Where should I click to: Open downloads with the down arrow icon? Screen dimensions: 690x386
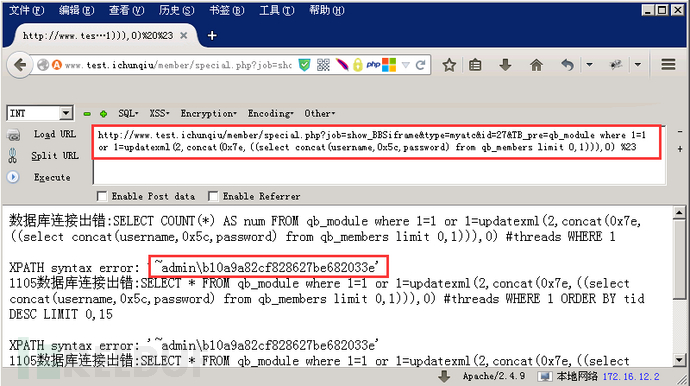pyautogui.click(x=505, y=65)
